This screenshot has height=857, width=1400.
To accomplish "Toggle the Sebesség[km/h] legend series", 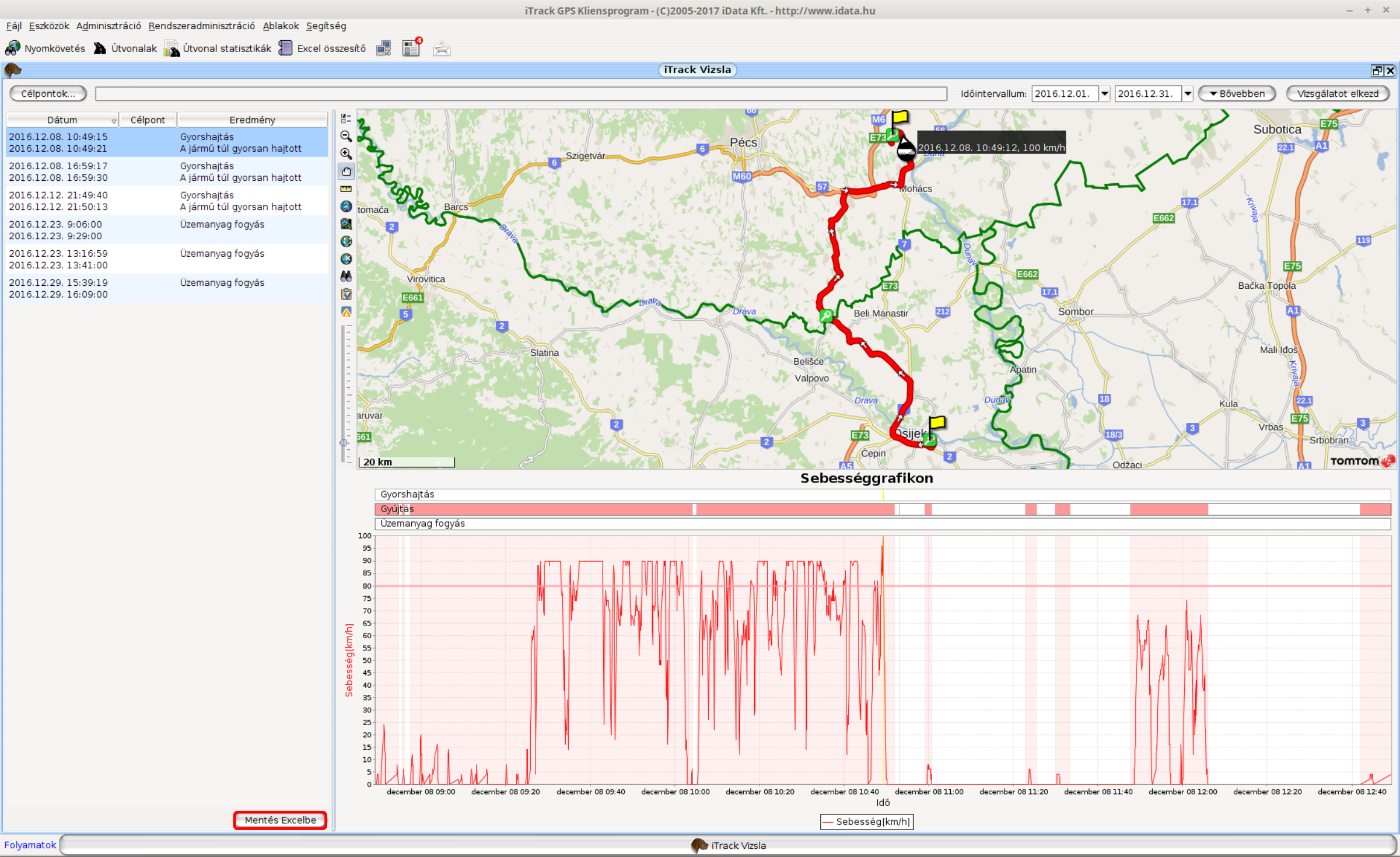I will [x=866, y=821].
